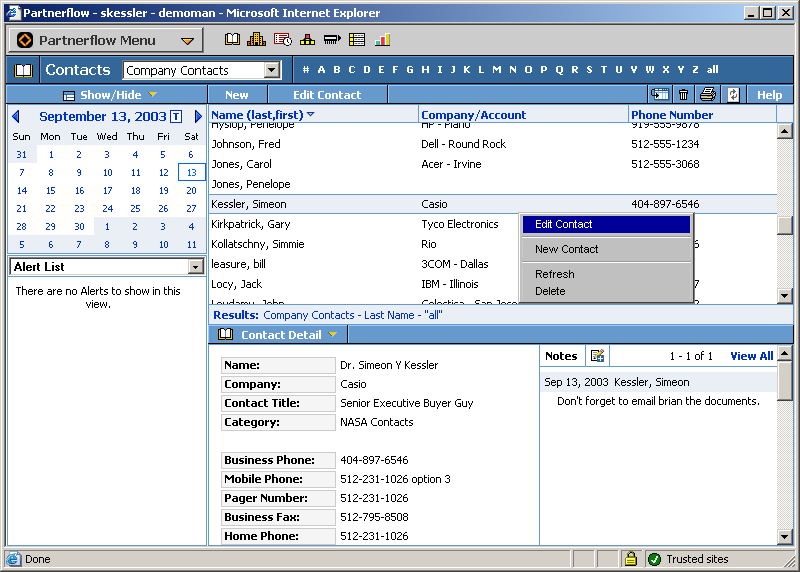Click contact list scrollbar down arrow

click(x=784, y=295)
